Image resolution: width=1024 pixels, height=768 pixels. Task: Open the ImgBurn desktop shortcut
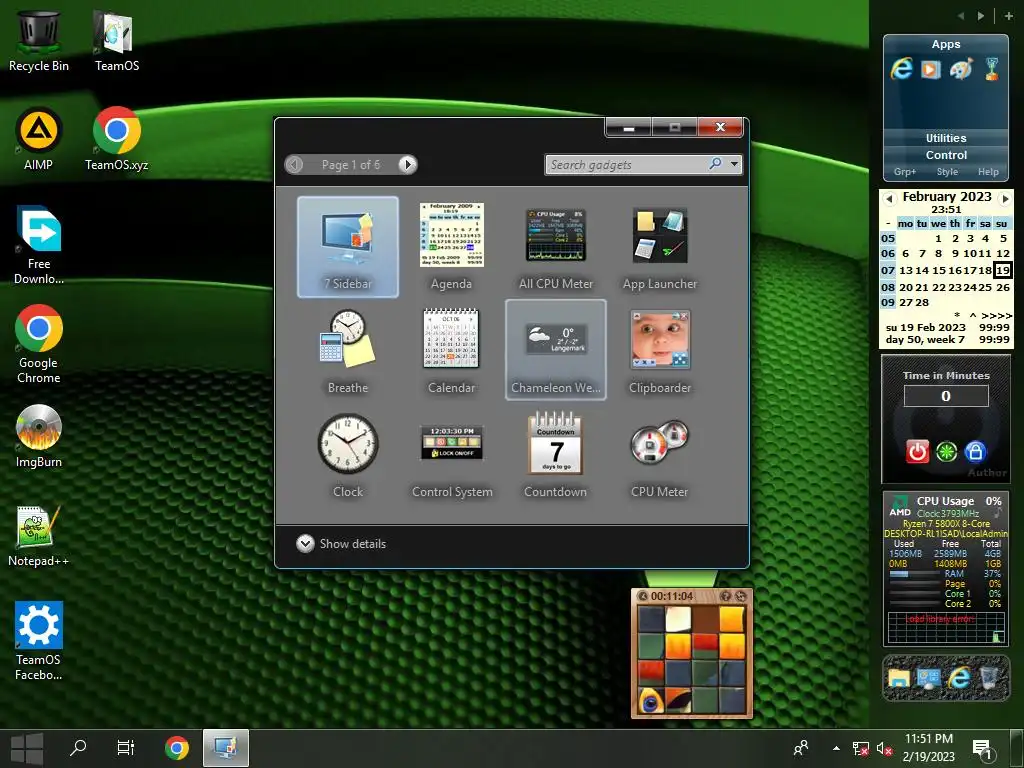tap(39, 436)
